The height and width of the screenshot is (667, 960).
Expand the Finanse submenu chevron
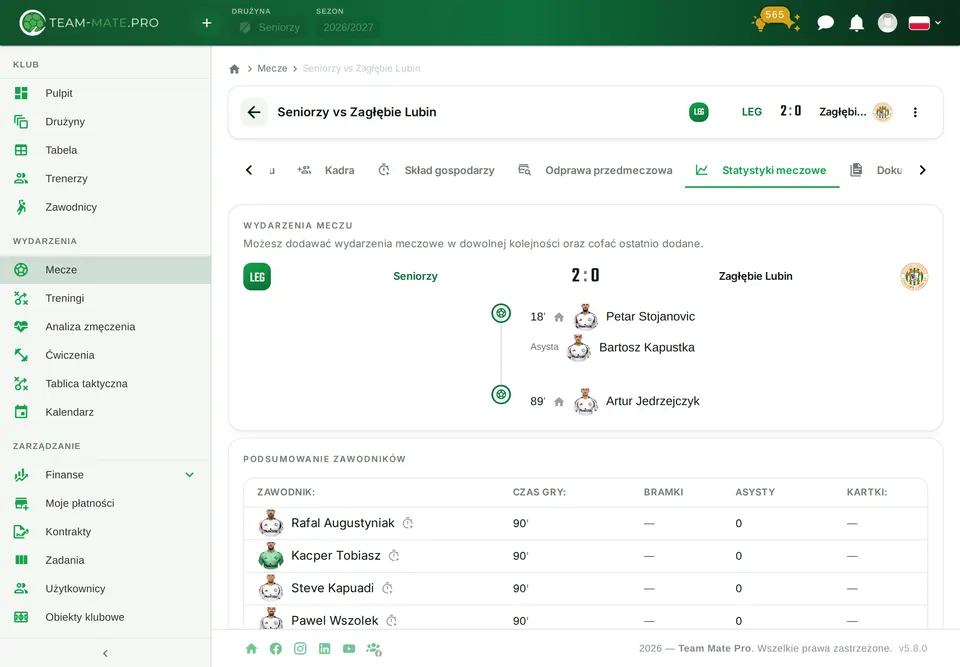point(190,475)
